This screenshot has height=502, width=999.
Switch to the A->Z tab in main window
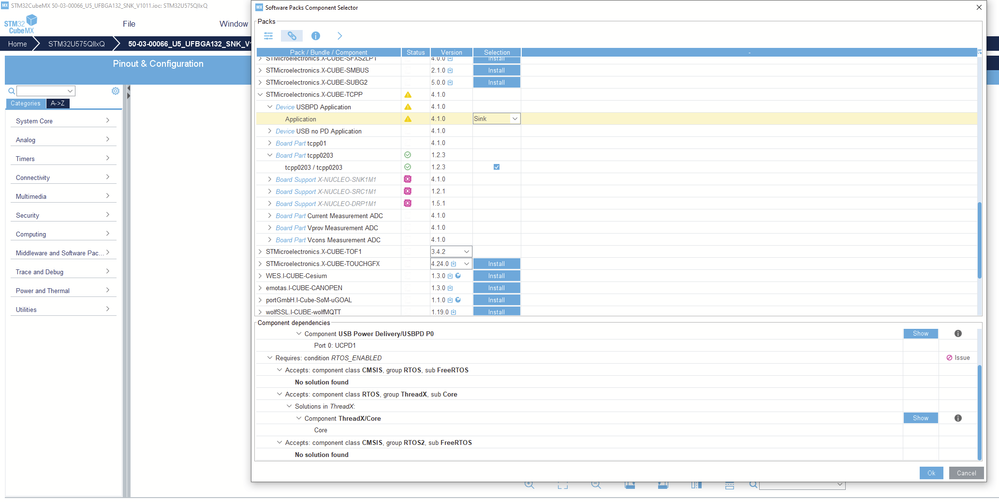pyautogui.click(x=57, y=103)
